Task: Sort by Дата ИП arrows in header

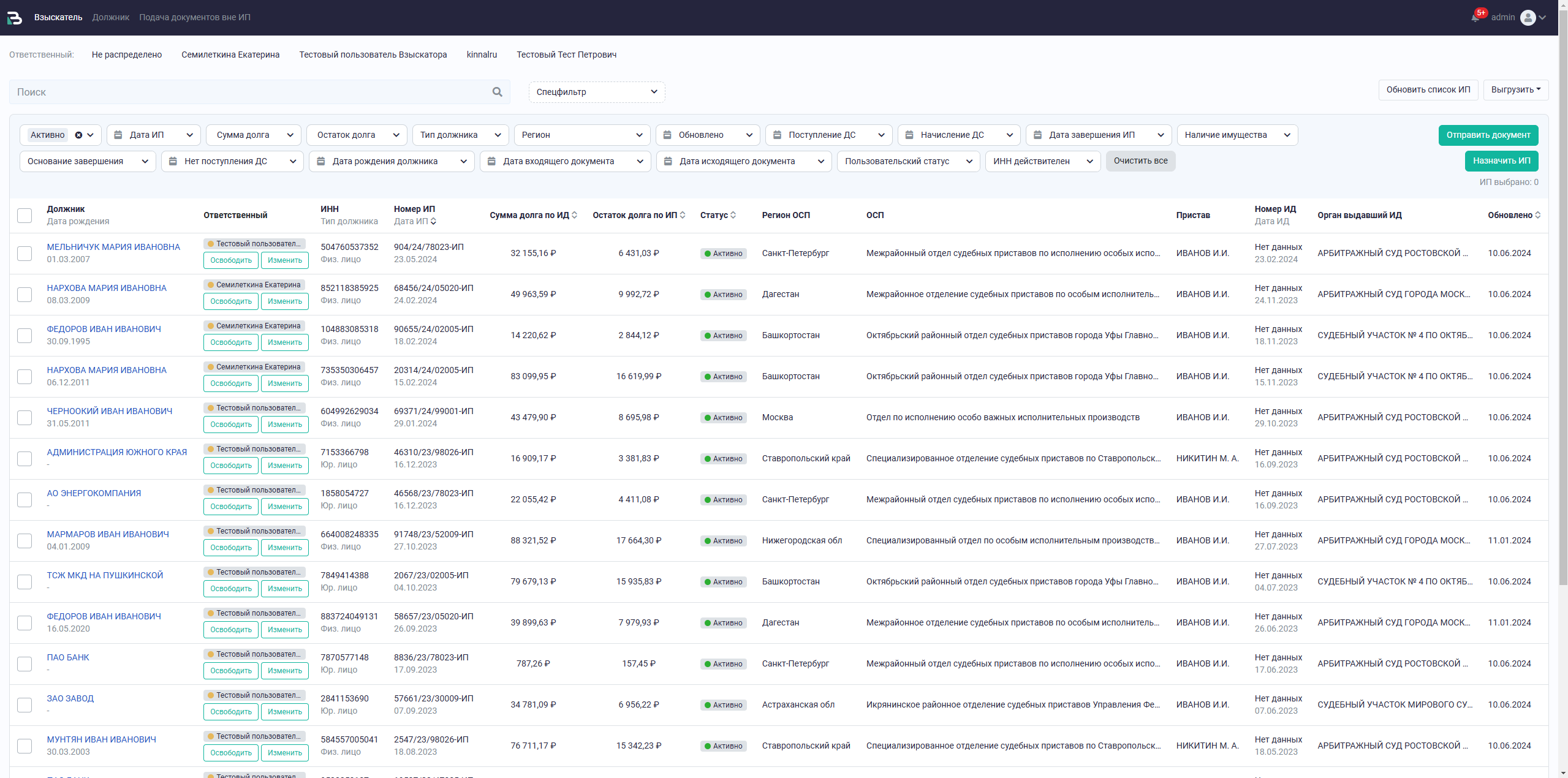Action: pos(433,221)
